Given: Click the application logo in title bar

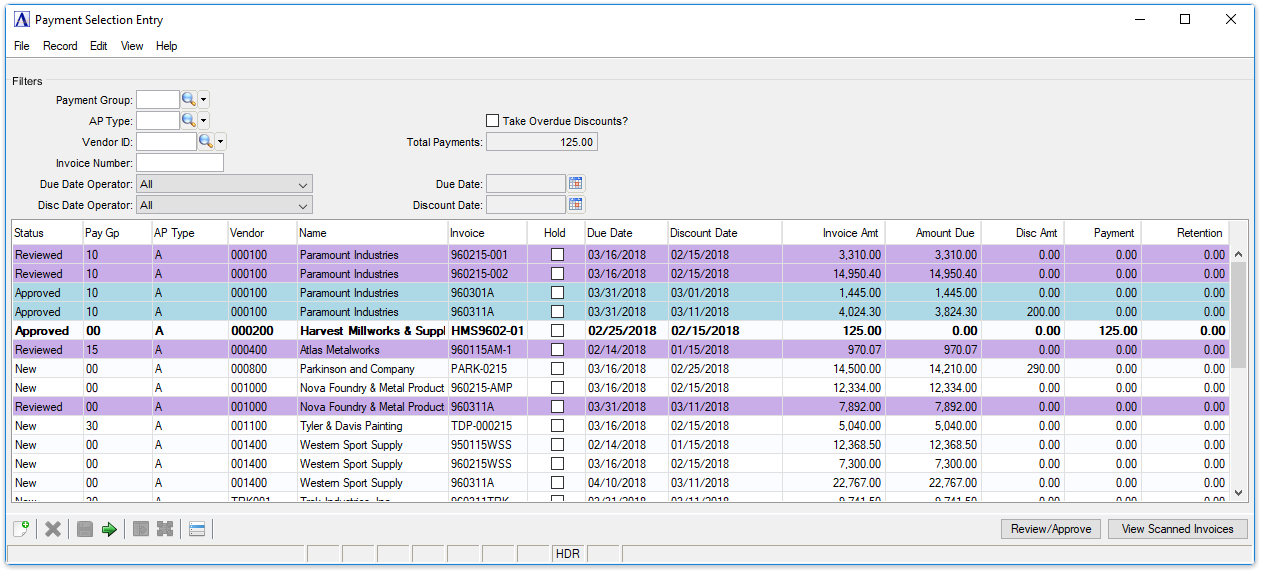Looking at the screenshot, I should click(22, 19).
